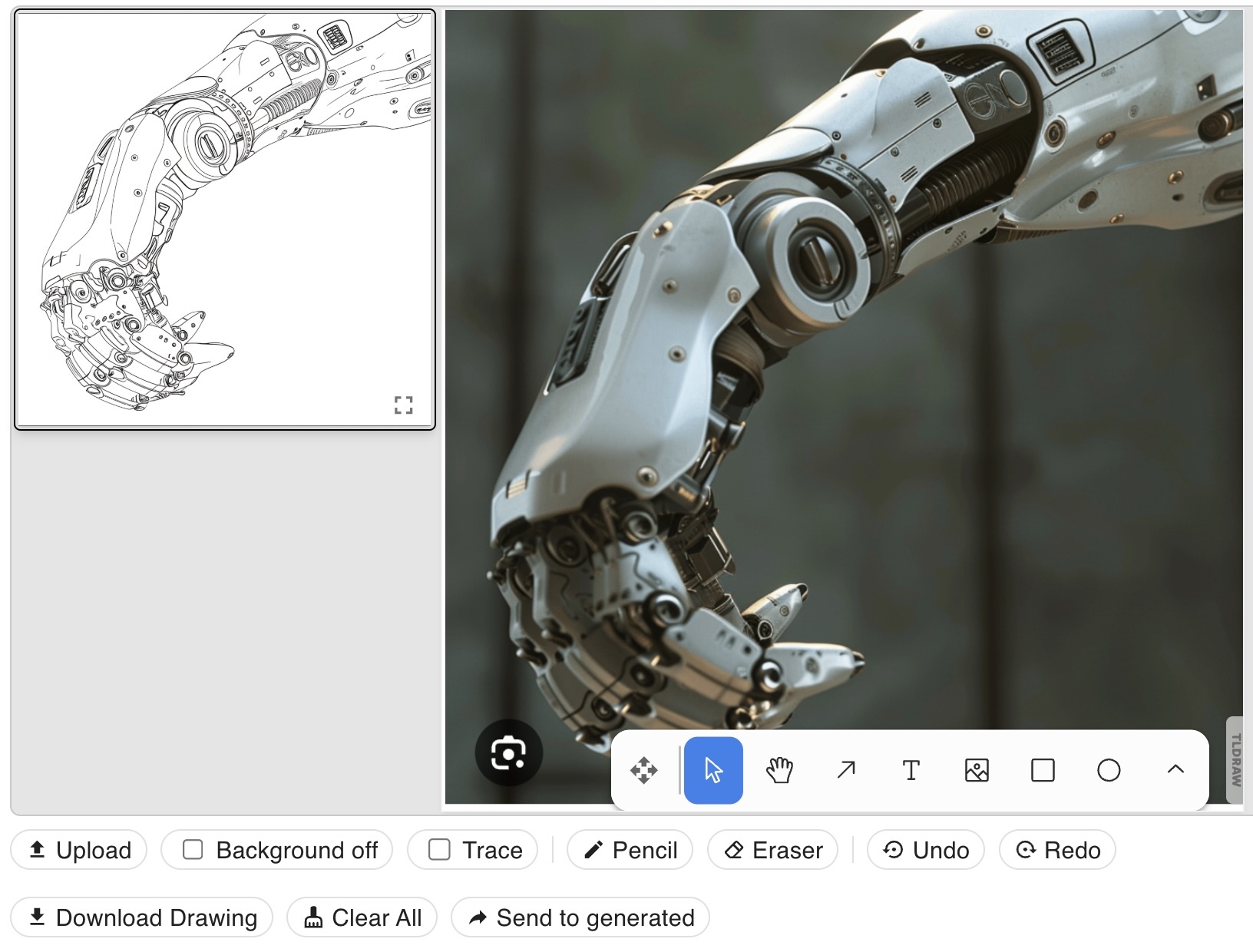This screenshot has width=1253, height=952.
Task: Enable the Trace checkbox
Action: (x=439, y=850)
